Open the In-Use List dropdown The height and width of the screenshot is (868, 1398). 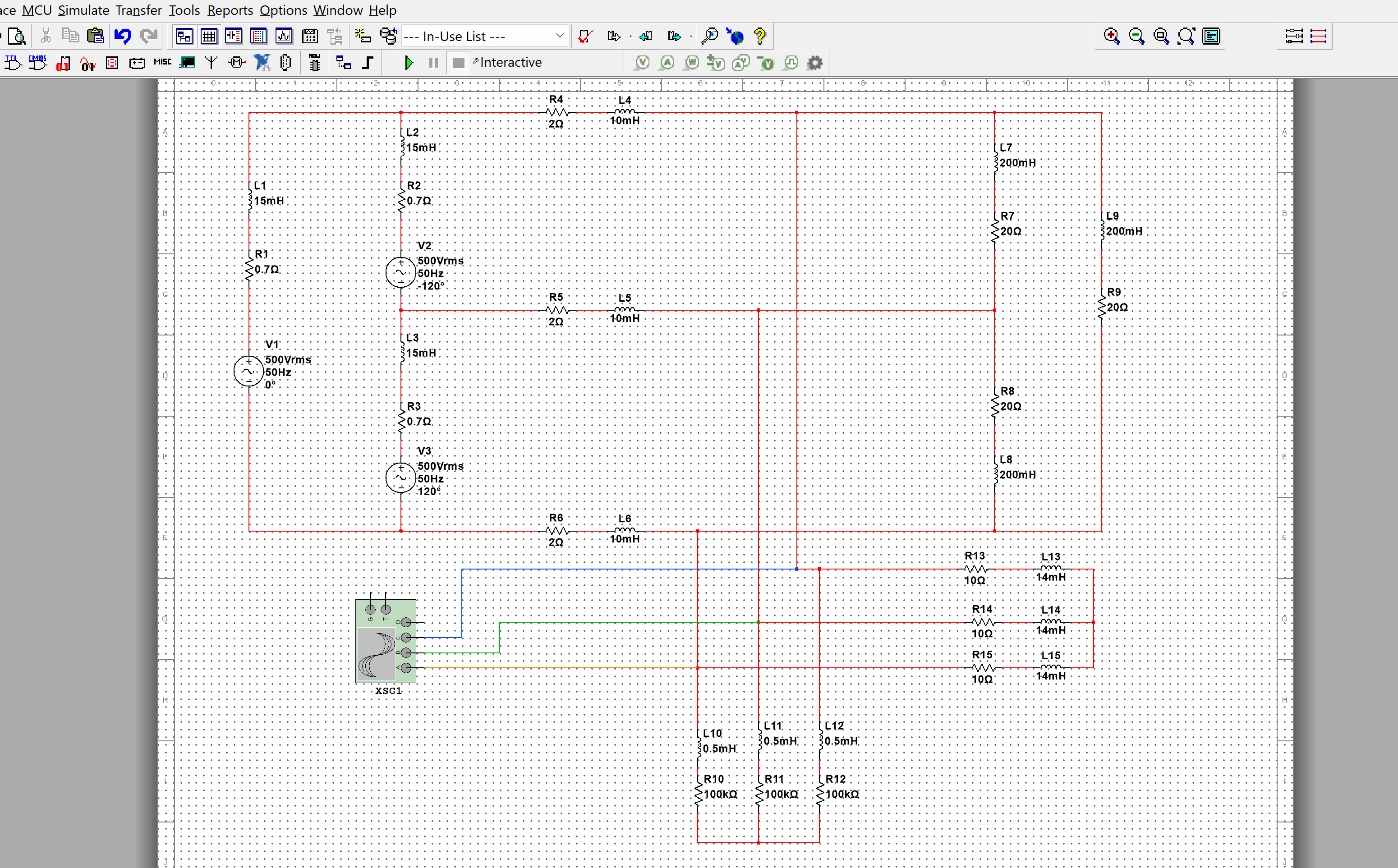tap(559, 36)
